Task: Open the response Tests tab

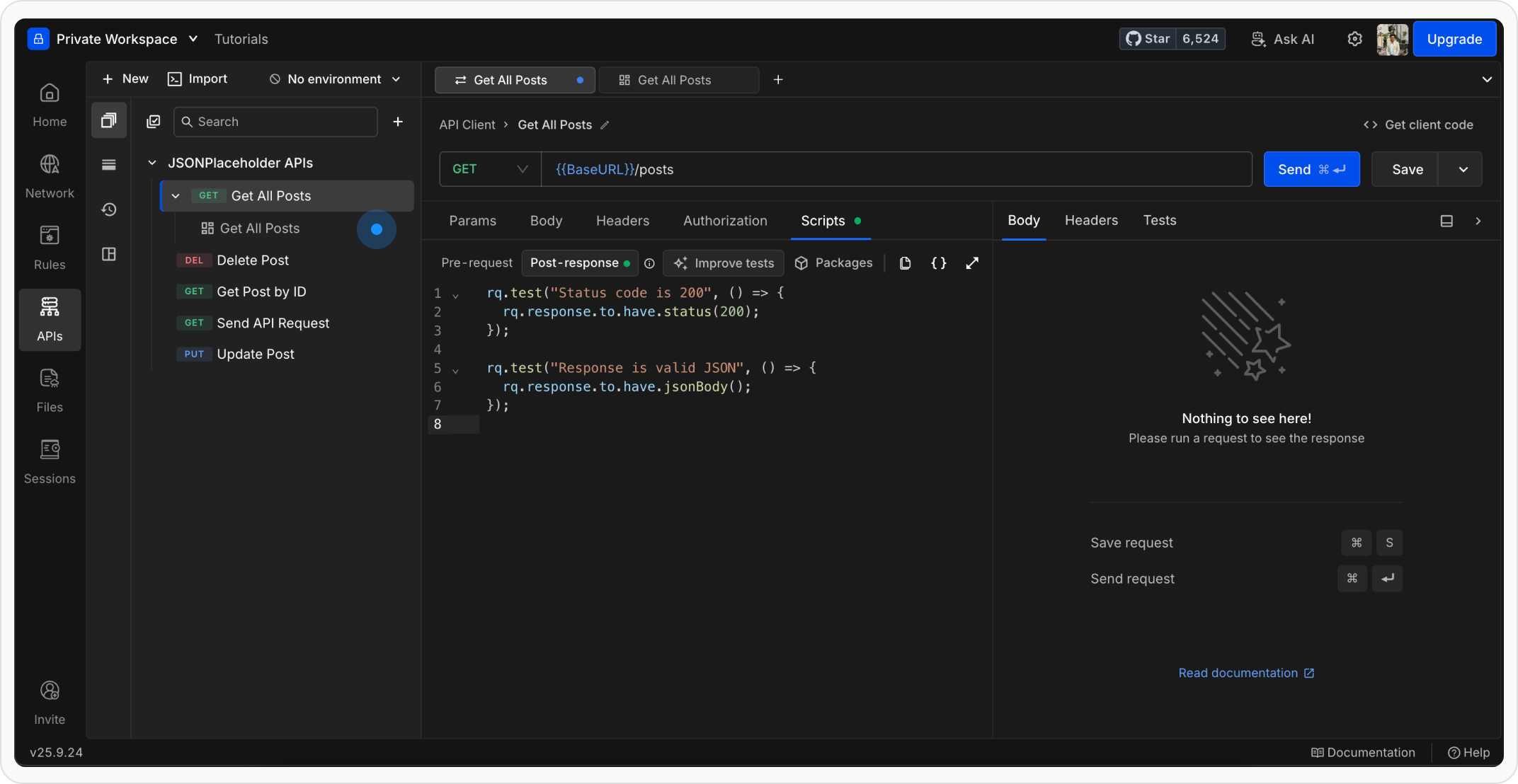Action: (x=1159, y=221)
